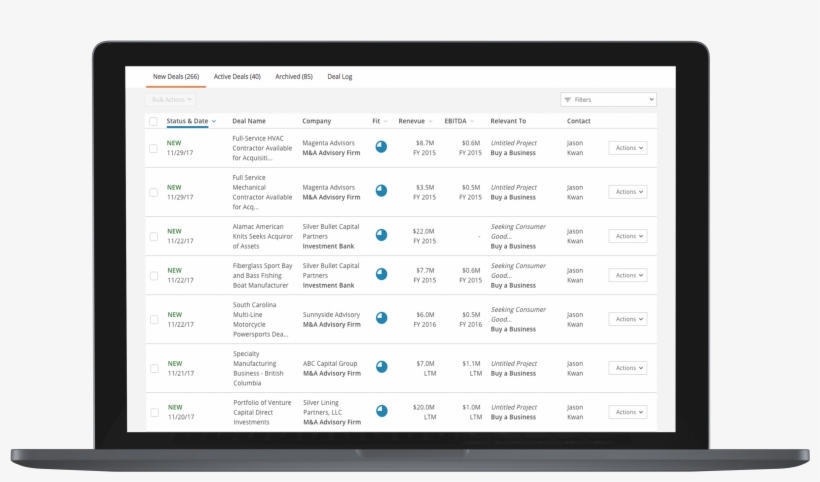Click ABC Capital Group company name
Image resolution: width=820 pixels, height=482 pixels.
pyautogui.click(x=330, y=363)
